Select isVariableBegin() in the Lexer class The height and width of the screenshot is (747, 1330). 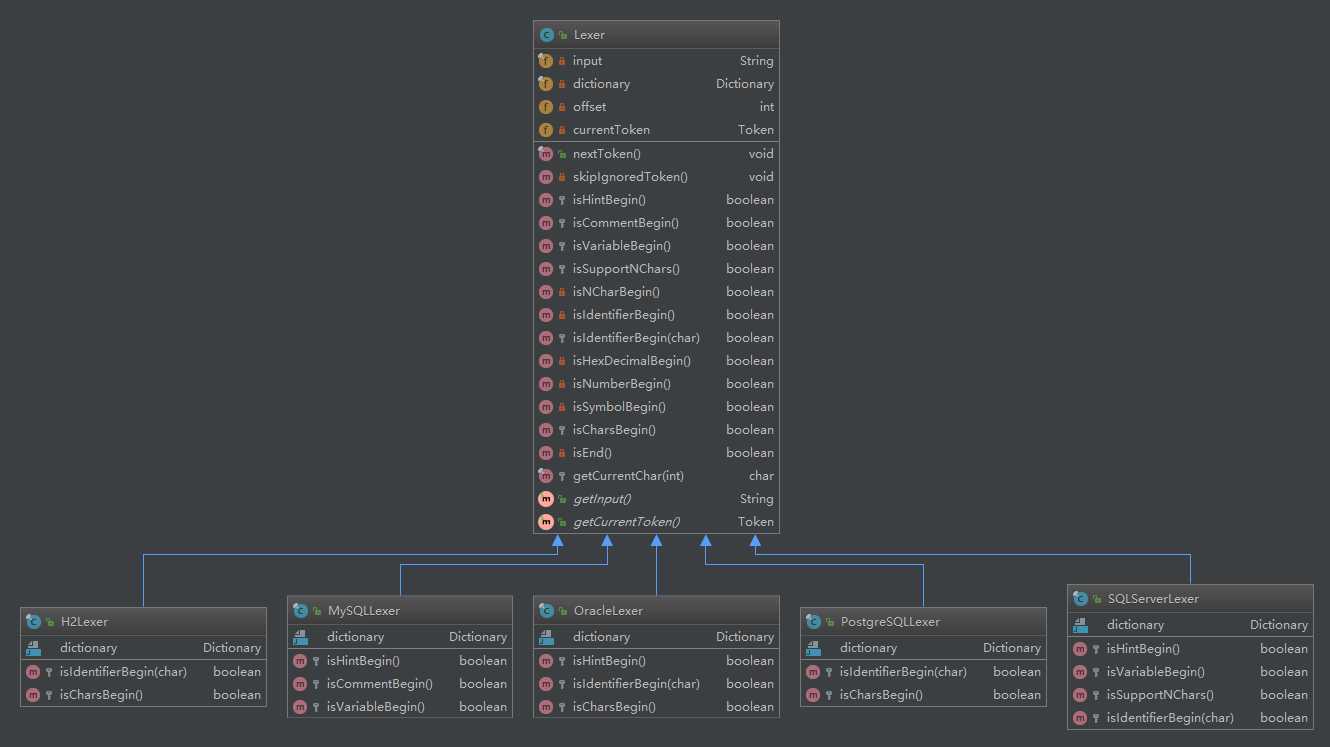tap(622, 246)
